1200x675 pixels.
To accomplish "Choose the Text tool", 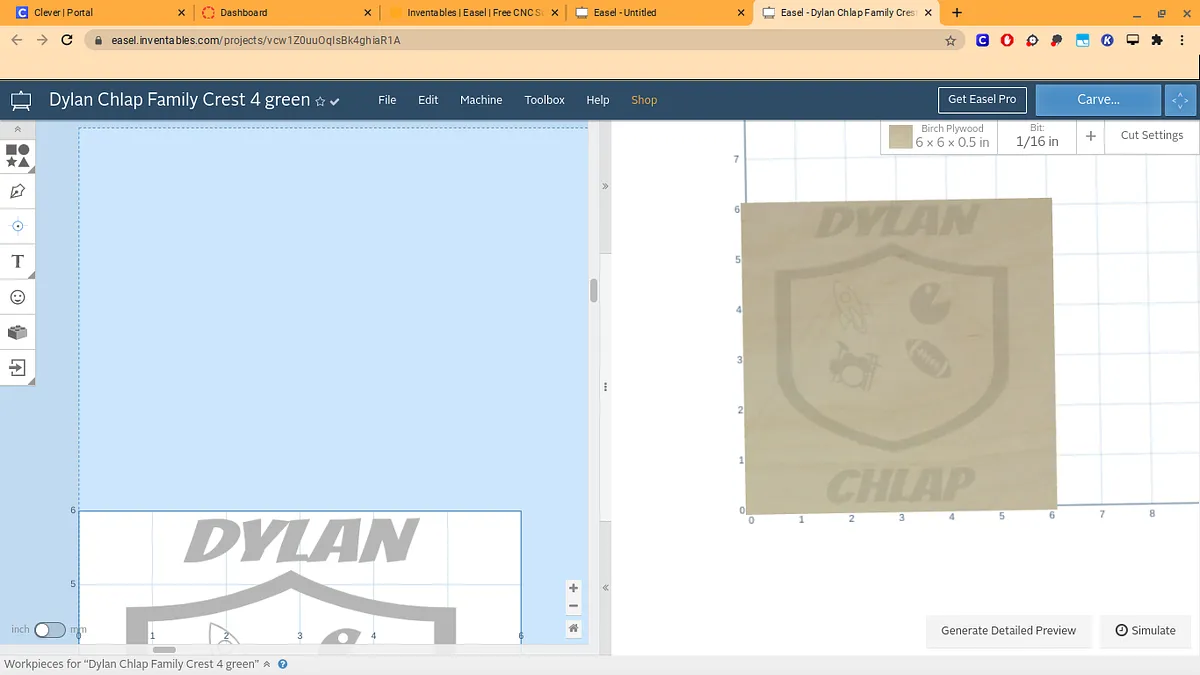I will point(17,262).
